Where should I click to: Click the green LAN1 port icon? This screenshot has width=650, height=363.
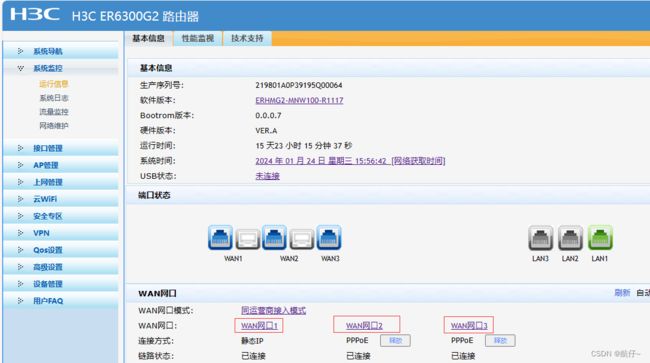pos(600,238)
